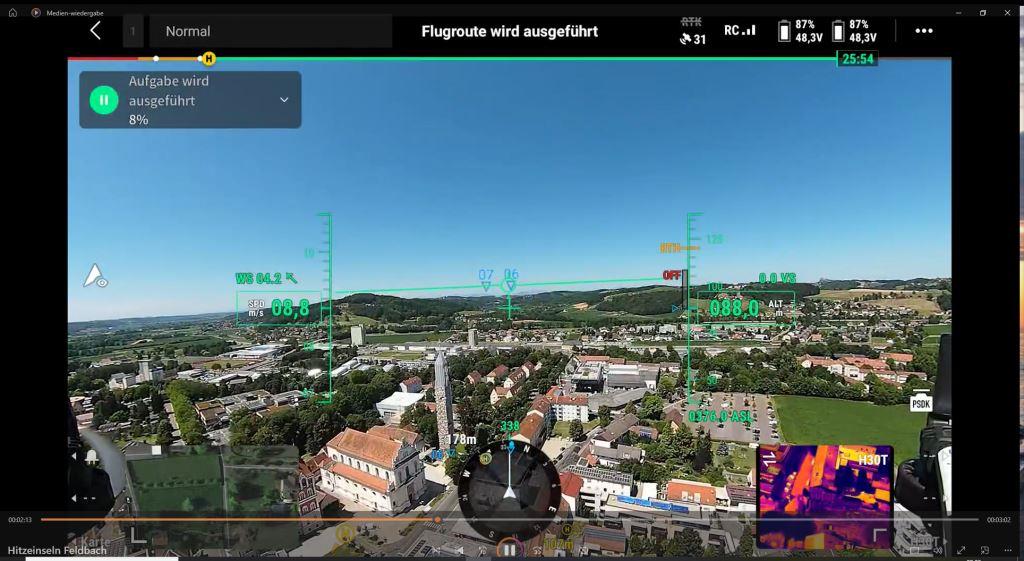This screenshot has height=561, width=1024.
Task: Click the yellow home point H marker
Action: coord(208,59)
